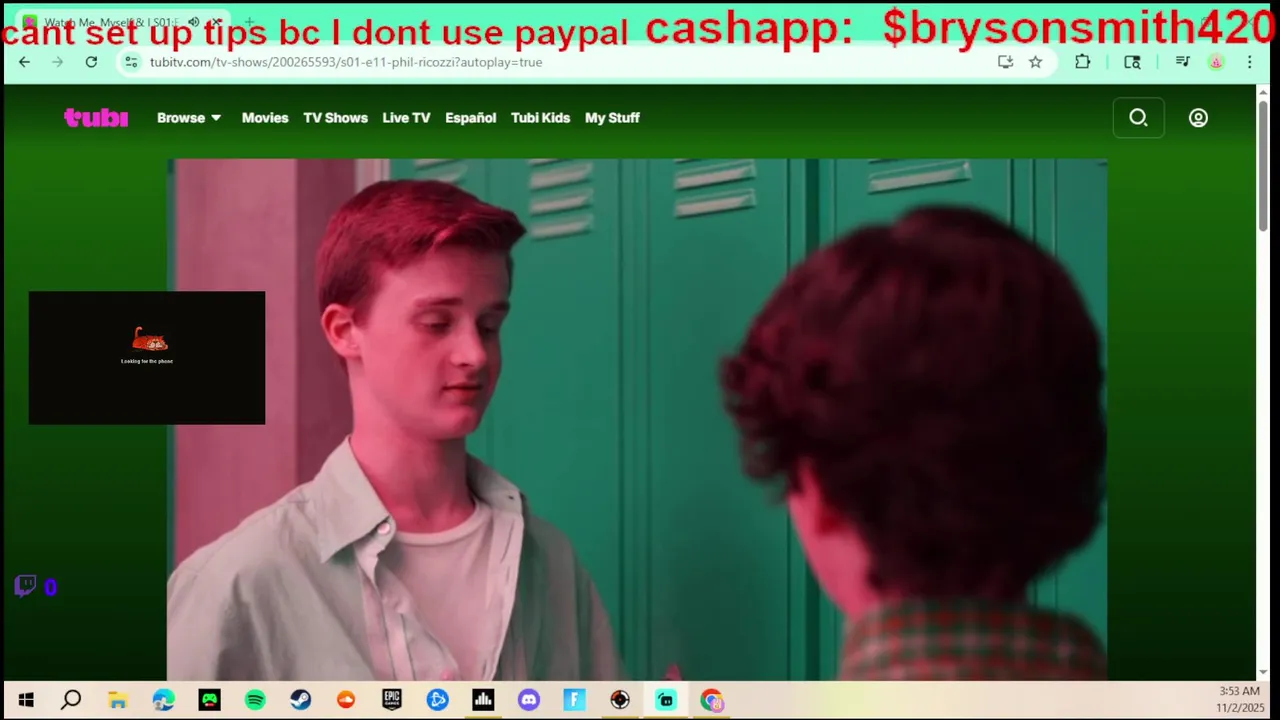Launch Epic Games from the taskbar
1280x720 pixels.
[x=392, y=700]
